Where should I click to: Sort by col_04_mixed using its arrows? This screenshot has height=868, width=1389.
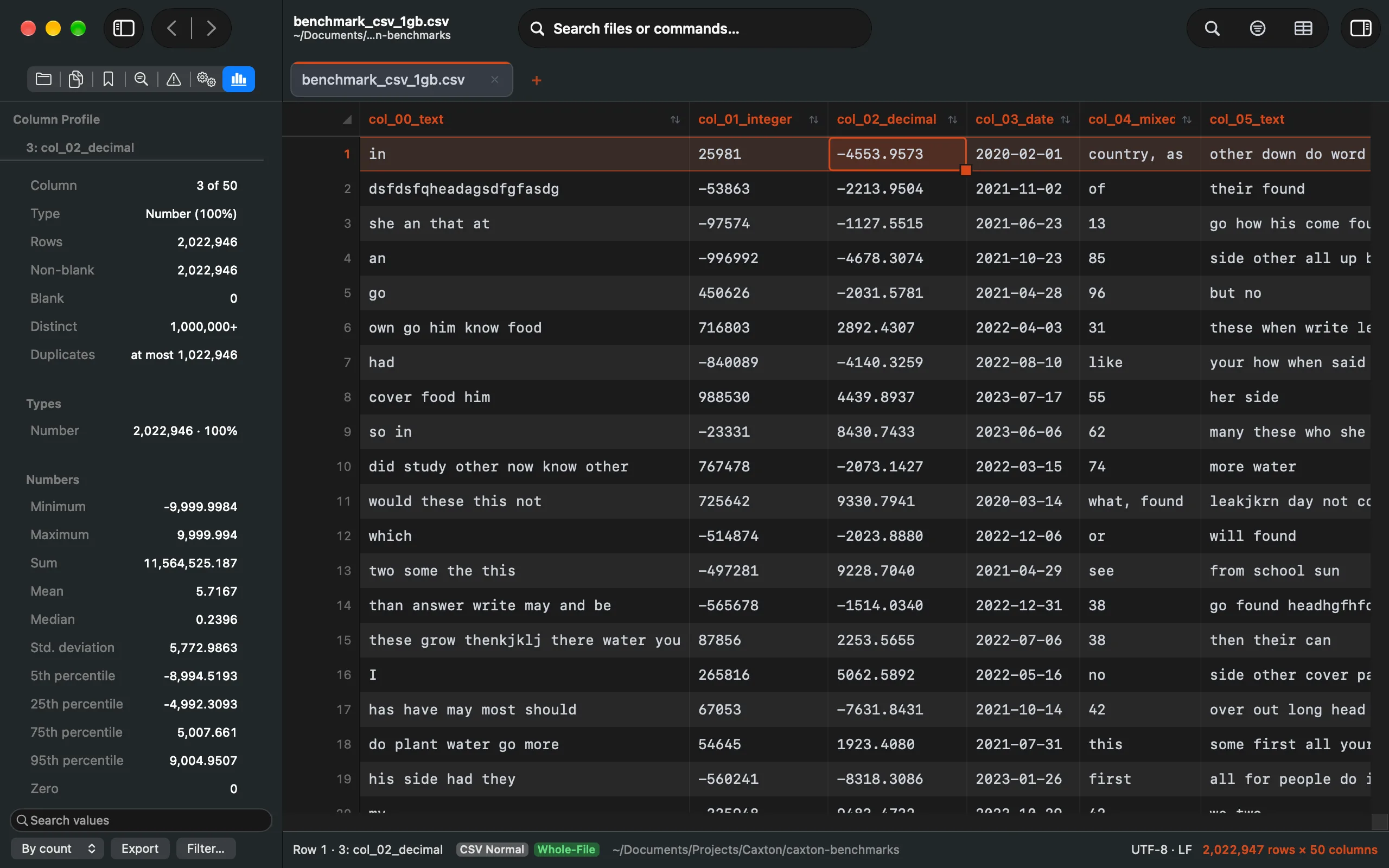[x=1187, y=119]
